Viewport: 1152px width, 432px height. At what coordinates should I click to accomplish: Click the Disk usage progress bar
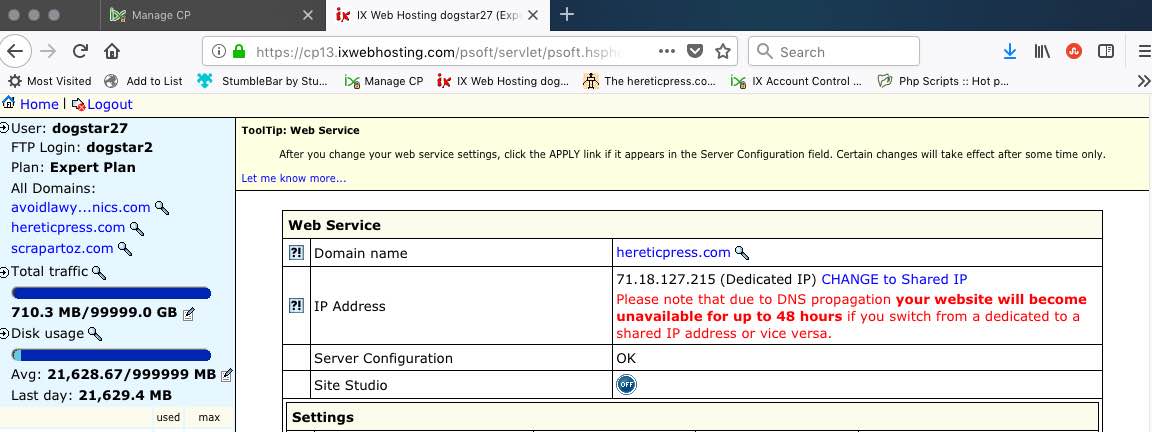tap(112, 355)
